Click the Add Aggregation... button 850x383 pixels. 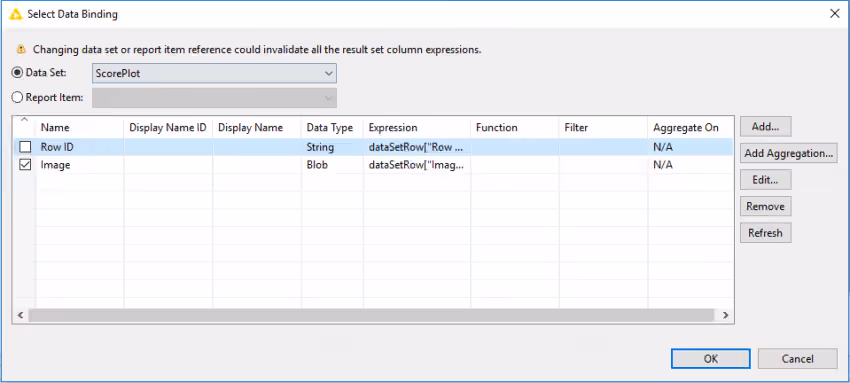coord(789,153)
